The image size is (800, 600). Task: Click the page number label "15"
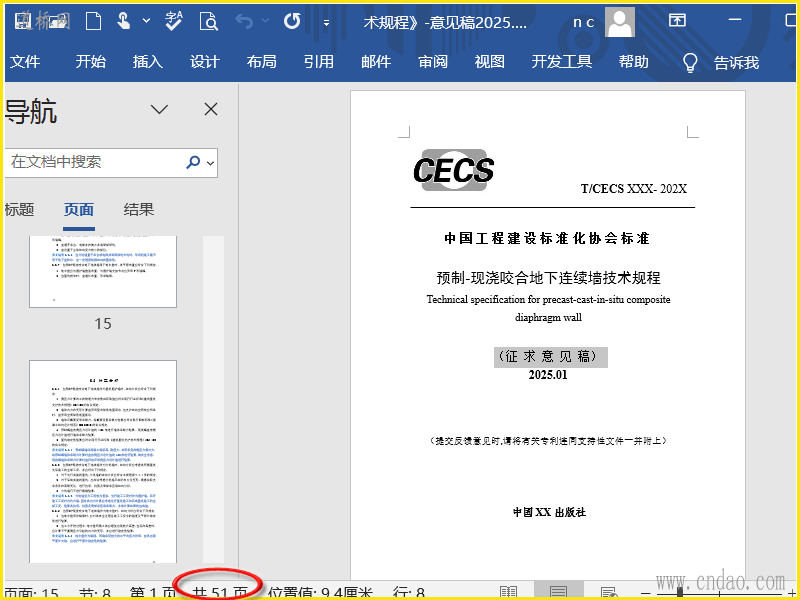(103, 323)
